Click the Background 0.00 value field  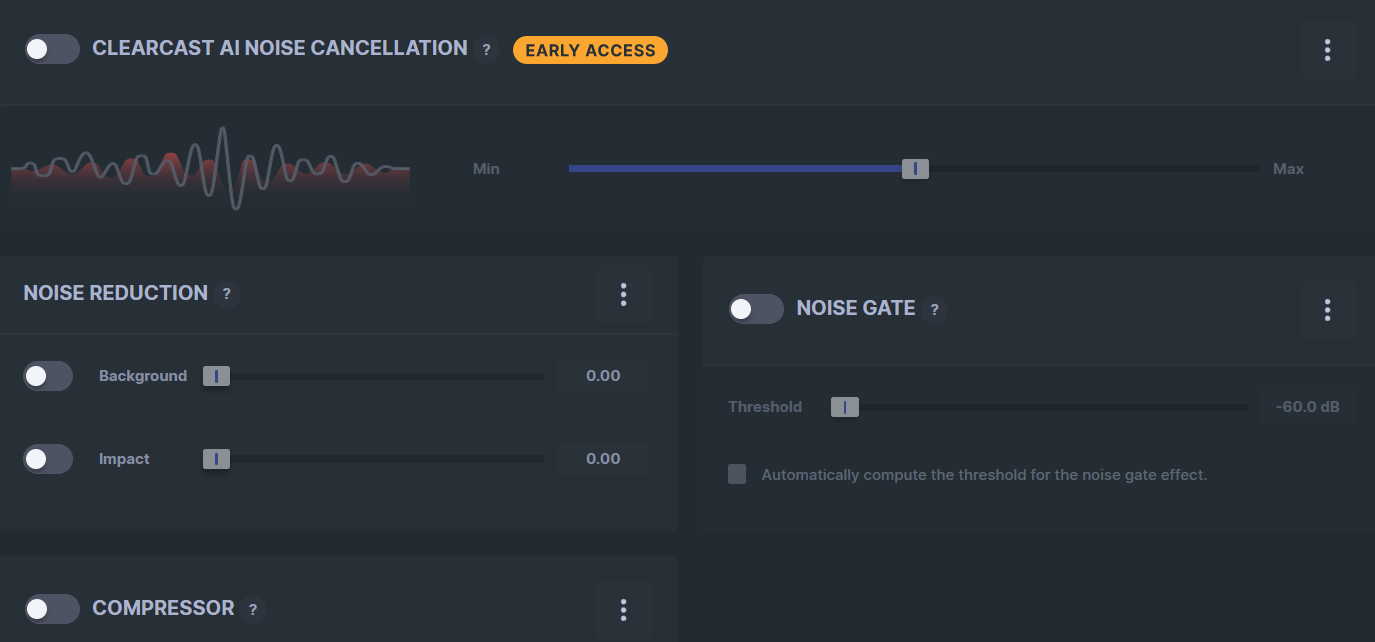[x=603, y=376]
